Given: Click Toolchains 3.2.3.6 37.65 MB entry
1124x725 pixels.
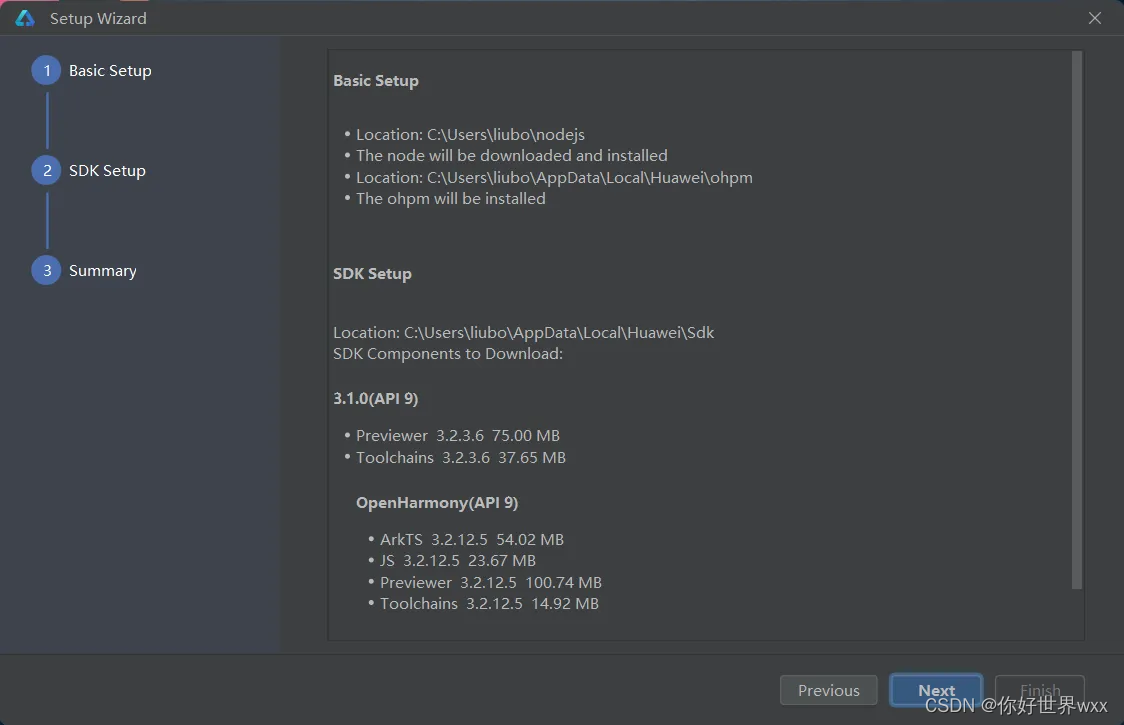Looking at the screenshot, I should 461,458.
